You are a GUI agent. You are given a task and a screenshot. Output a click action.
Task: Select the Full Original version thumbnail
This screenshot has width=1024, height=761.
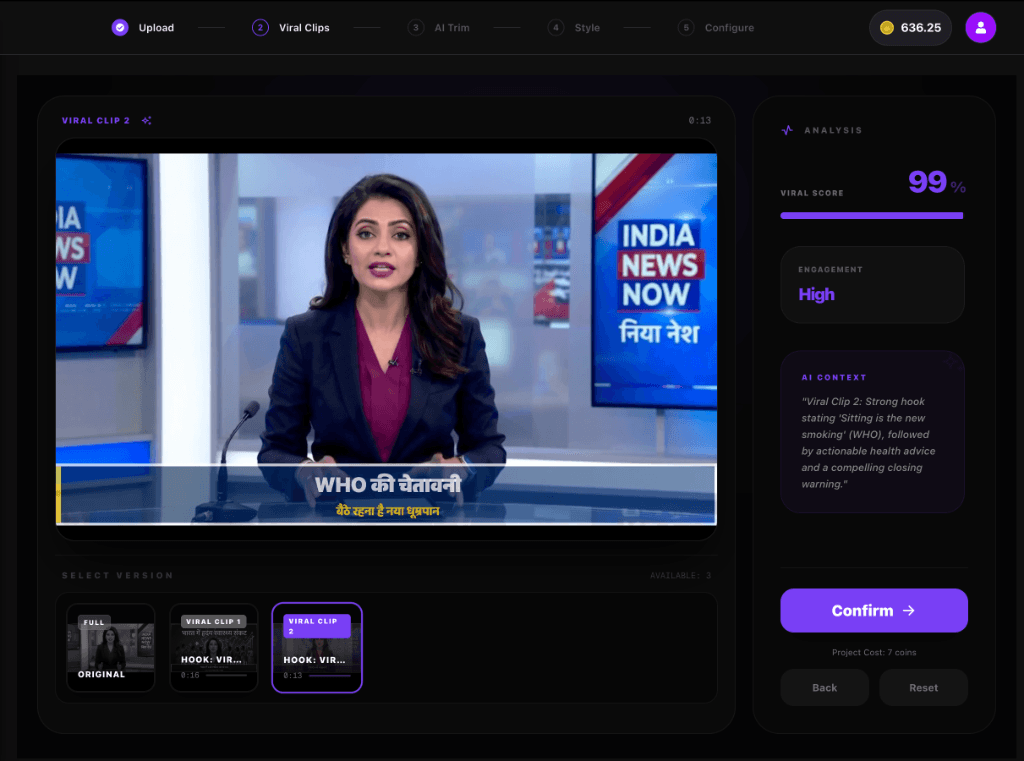click(x=110, y=647)
